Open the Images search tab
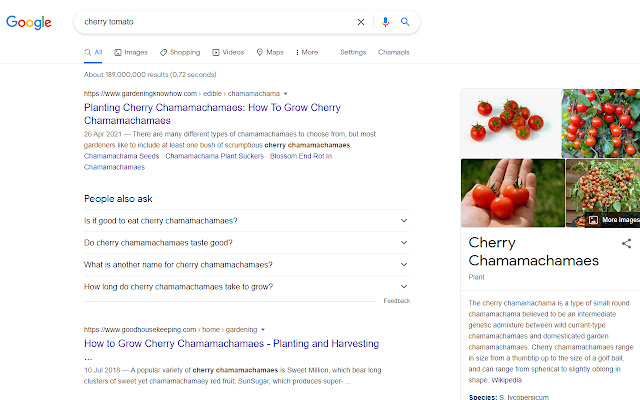Viewport: 640px width, 400px height. [131, 52]
